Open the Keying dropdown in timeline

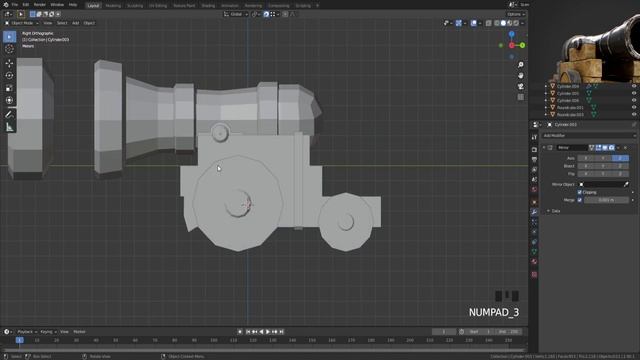[x=49, y=332]
